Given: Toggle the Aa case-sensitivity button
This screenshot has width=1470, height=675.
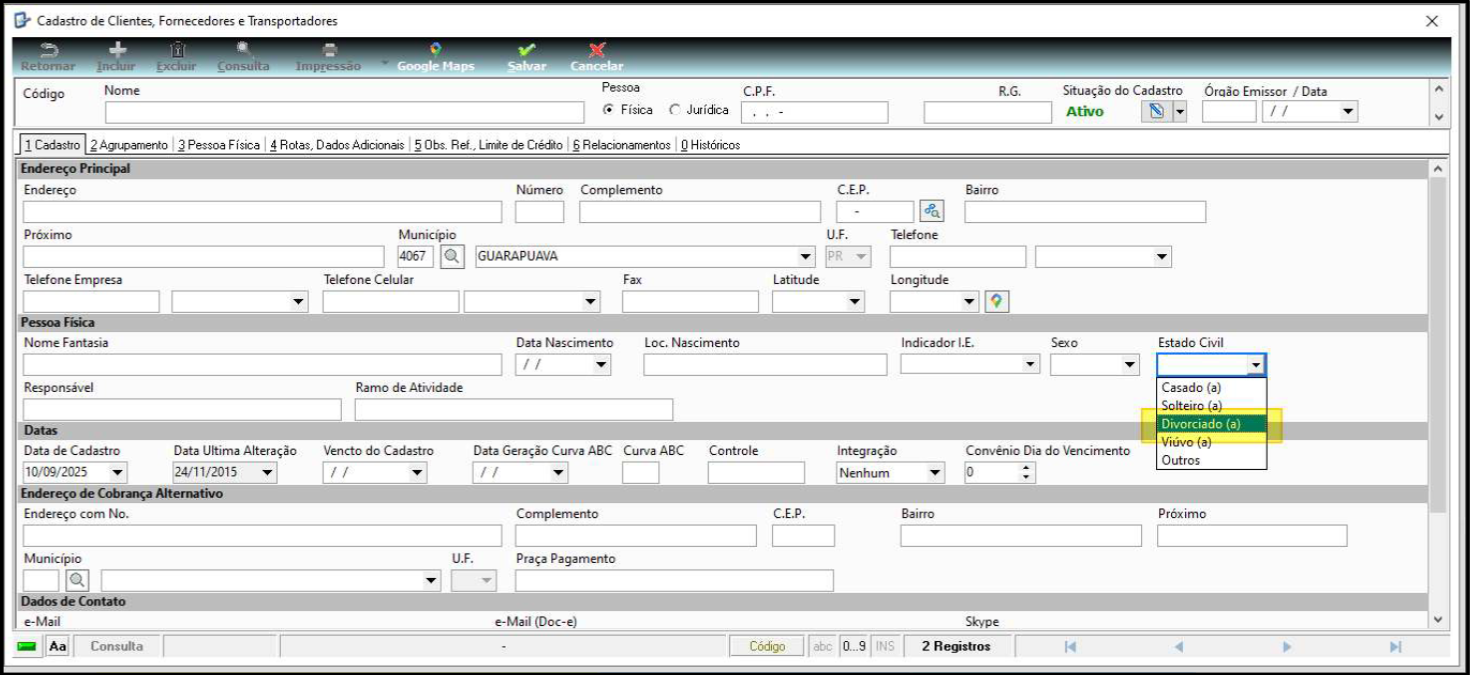Looking at the screenshot, I should [58, 647].
